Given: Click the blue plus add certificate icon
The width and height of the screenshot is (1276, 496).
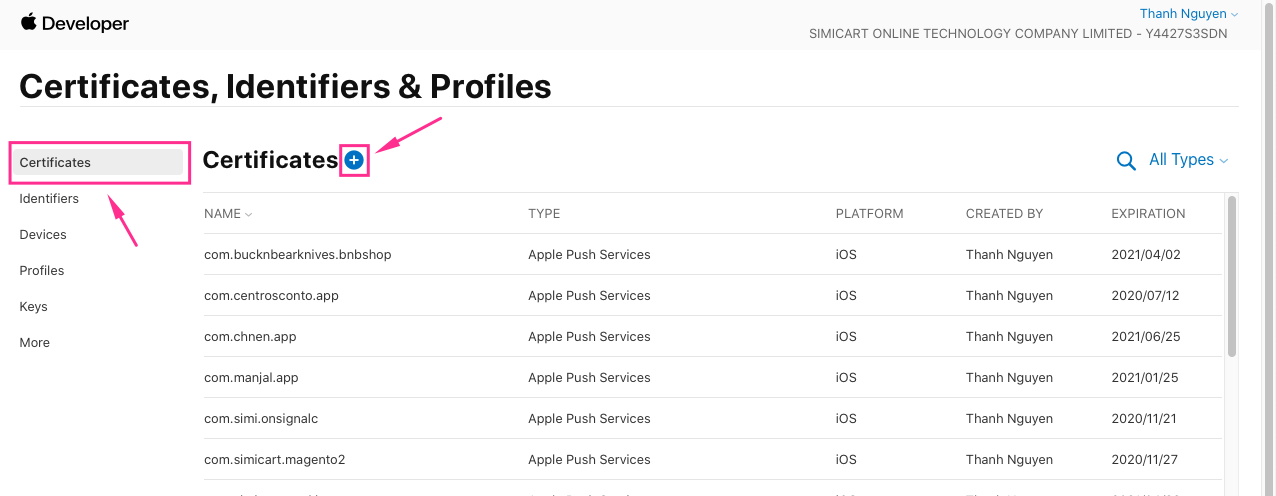Looking at the screenshot, I should point(354,159).
